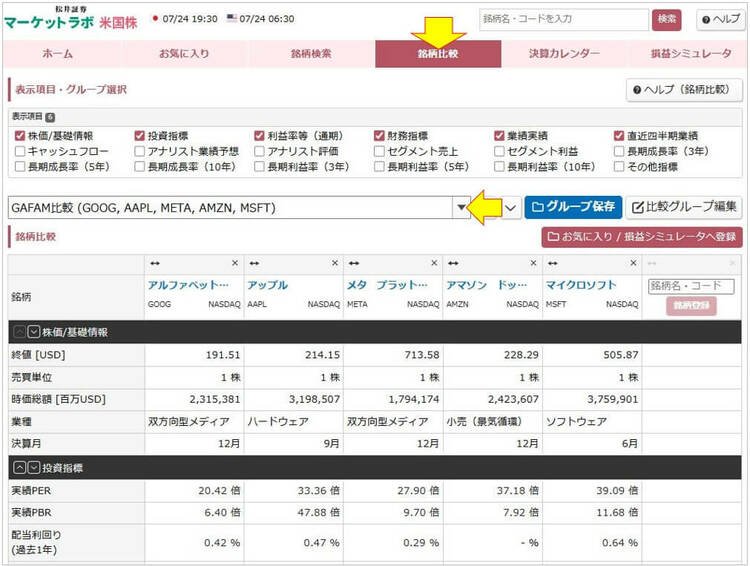Image resolution: width=750 pixels, height=566 pixels.
Task: Click the 銘柄登録 button in last column
Action: (x=691, y=305)
